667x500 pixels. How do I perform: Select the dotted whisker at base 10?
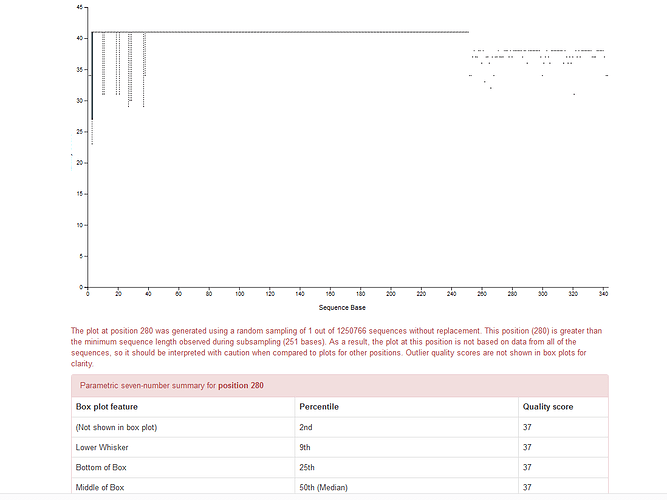103,63
